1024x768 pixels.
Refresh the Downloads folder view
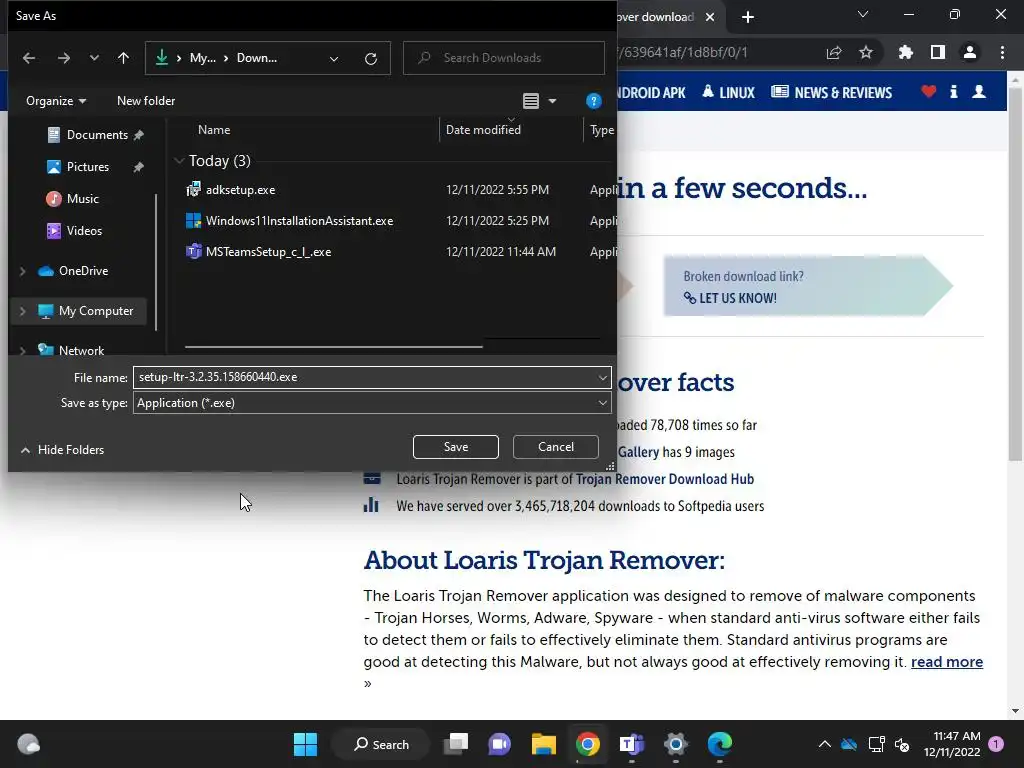[x=371, y=59]
